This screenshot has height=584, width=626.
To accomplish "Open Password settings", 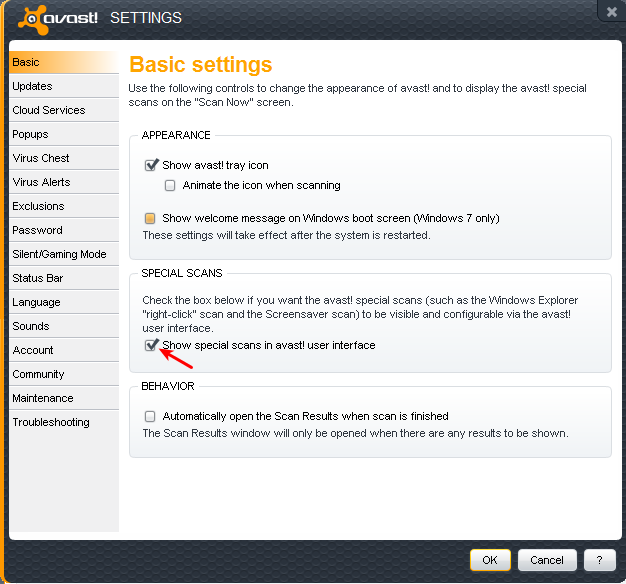I will tap(64, 230).
